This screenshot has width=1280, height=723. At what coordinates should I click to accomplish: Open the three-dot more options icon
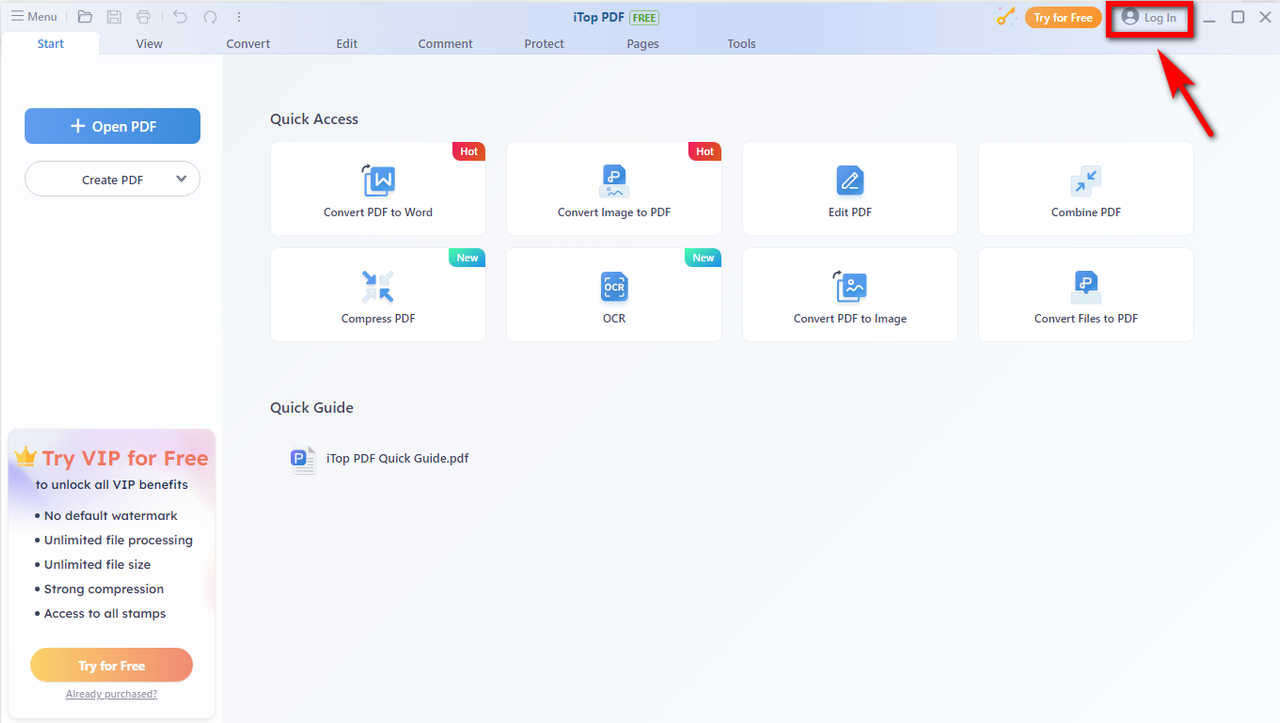click(239, 17)
